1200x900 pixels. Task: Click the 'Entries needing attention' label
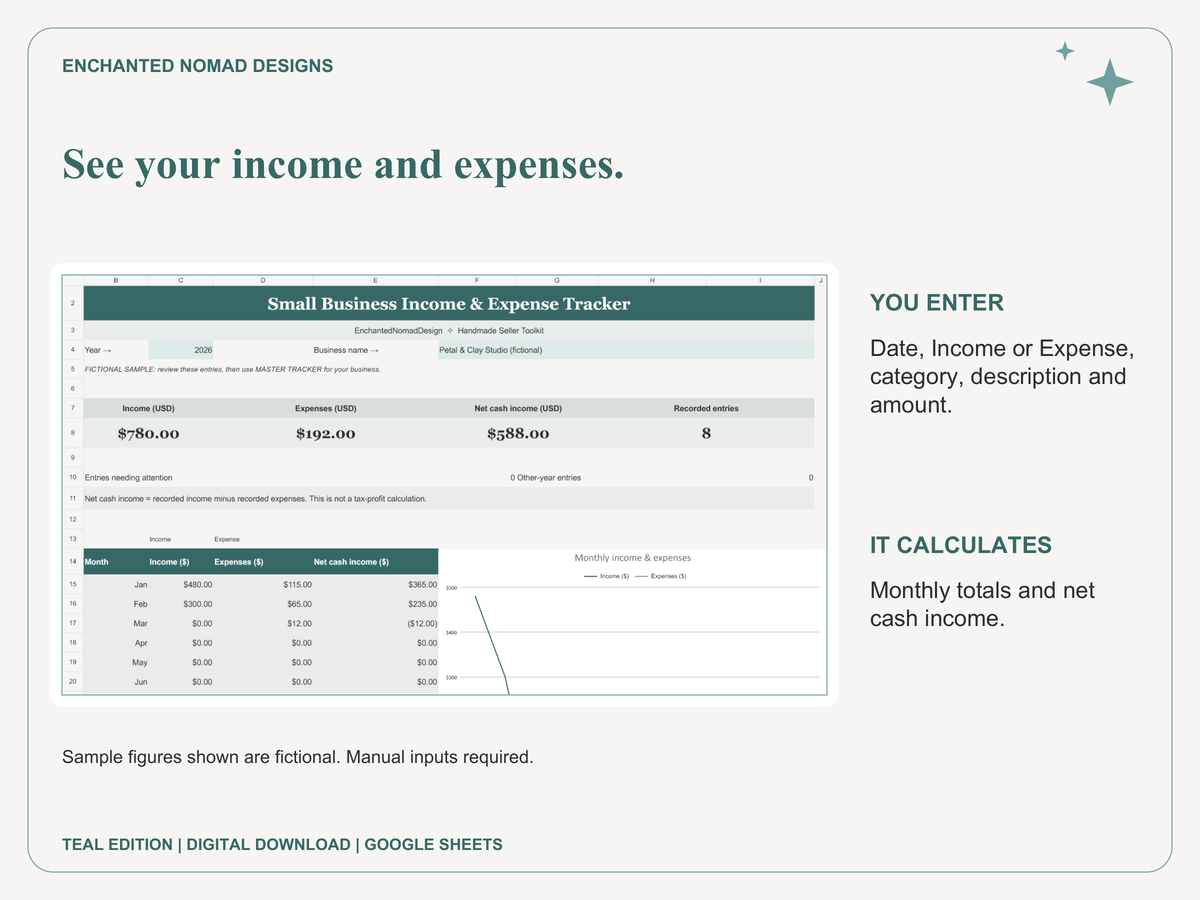128,478
